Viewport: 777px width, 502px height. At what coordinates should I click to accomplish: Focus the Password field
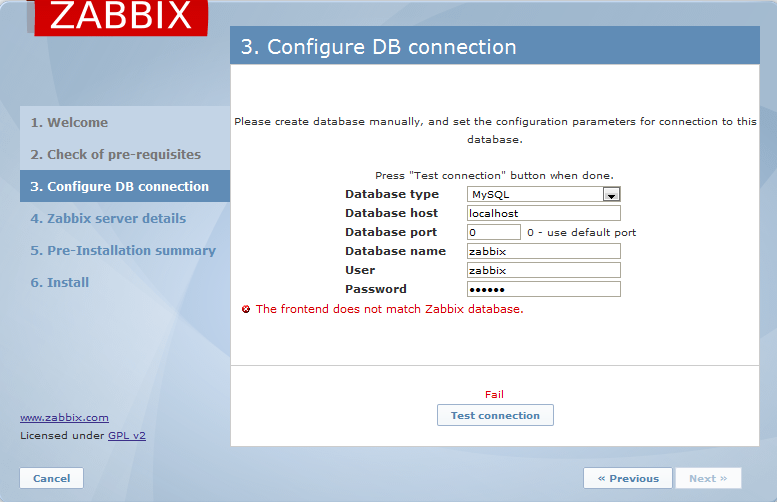(544, 289)
